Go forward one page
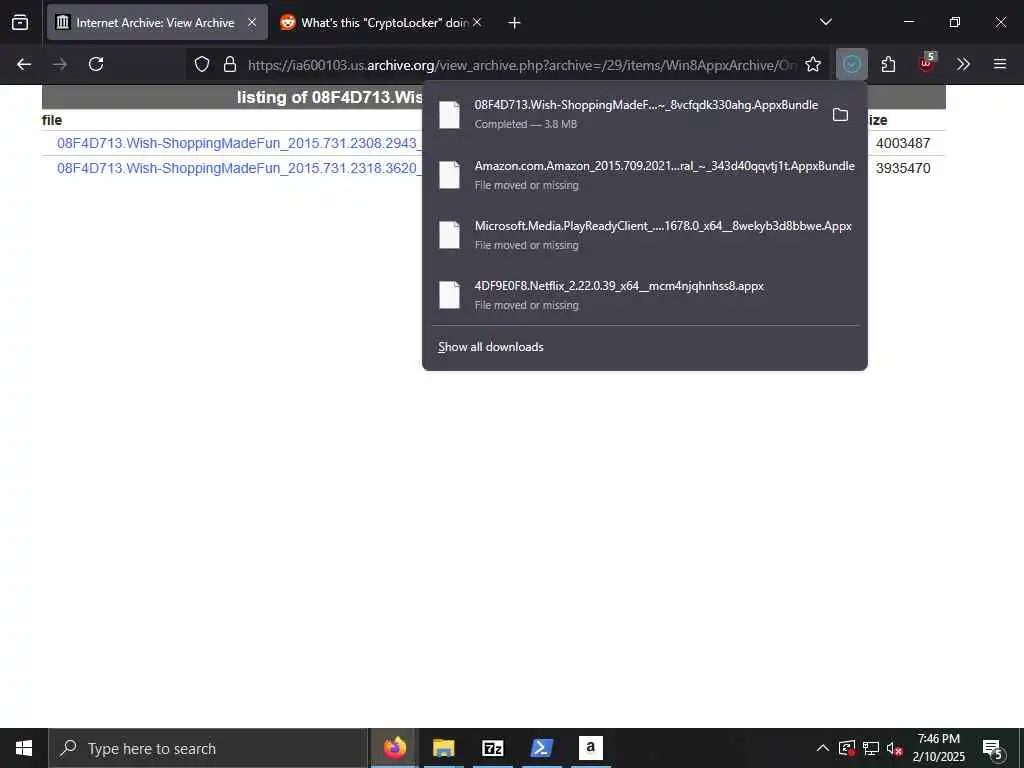The width and height of the screenshot is (1024, 768). pos(60,65)
